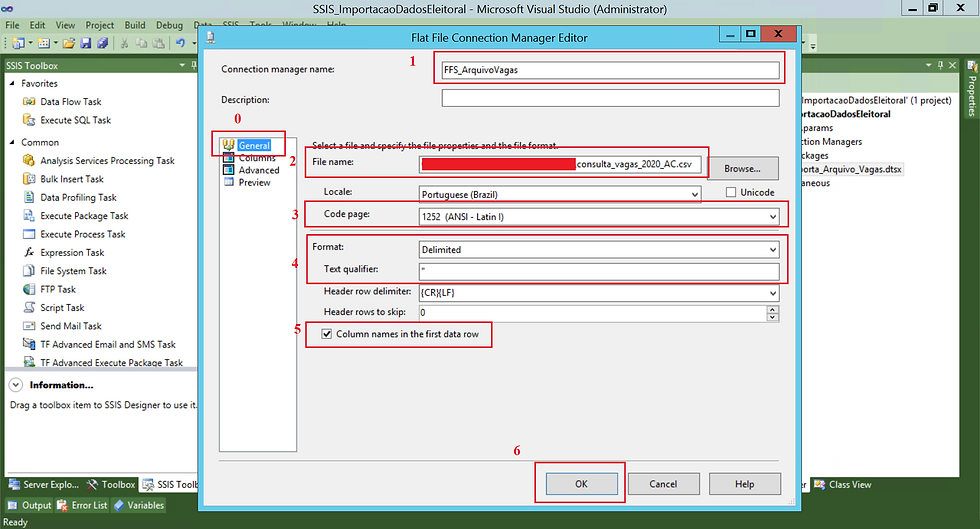Click the Browse... button
The image size is (980, 529).
pyautogui.click(x=742, y=169)
